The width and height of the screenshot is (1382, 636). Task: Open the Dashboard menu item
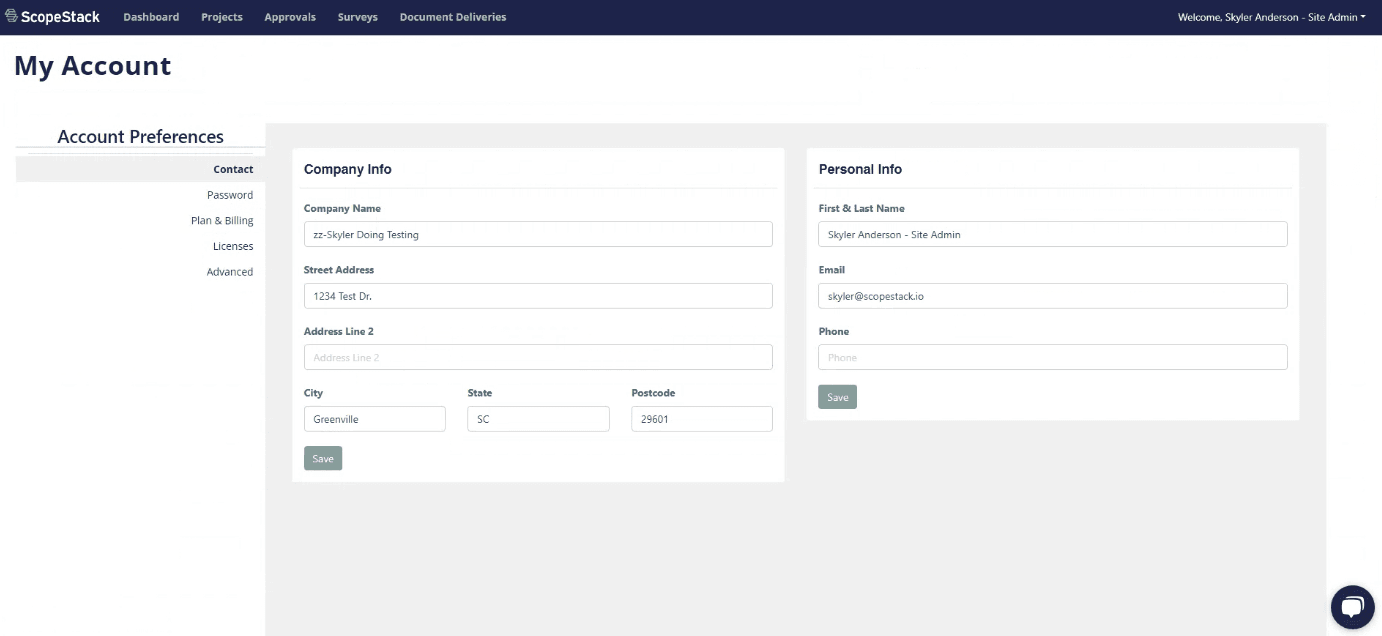151,17
